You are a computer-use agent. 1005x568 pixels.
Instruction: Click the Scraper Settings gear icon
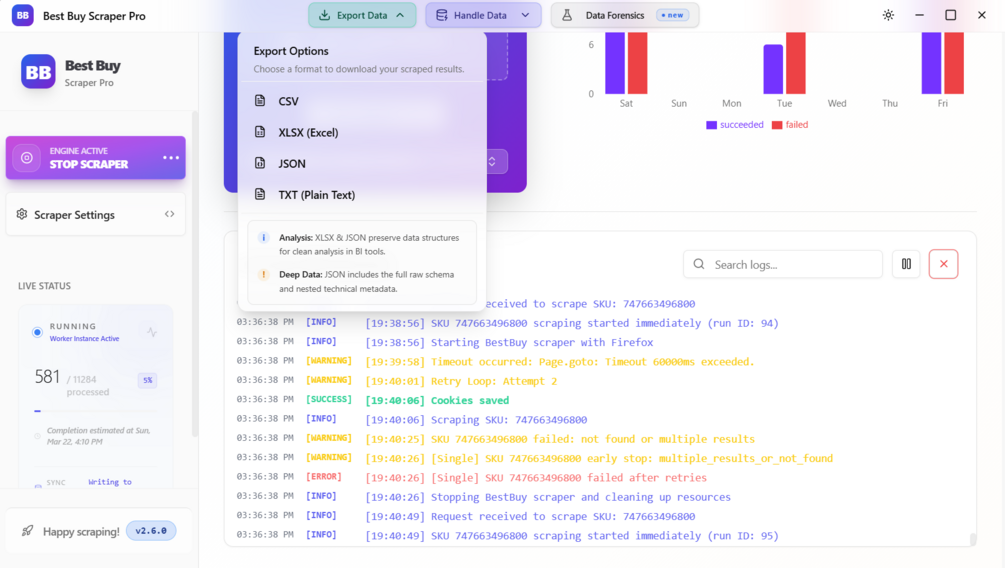point(22,214)
